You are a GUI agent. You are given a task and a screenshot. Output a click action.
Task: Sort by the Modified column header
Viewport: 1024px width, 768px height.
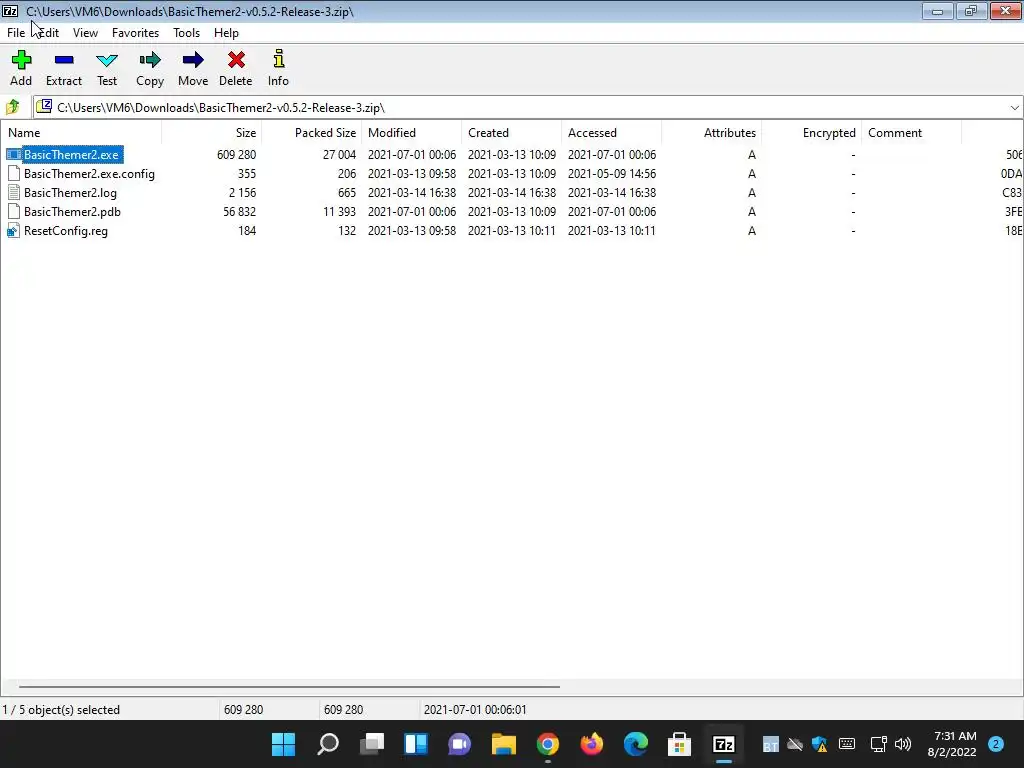click(x=411, y=133)
